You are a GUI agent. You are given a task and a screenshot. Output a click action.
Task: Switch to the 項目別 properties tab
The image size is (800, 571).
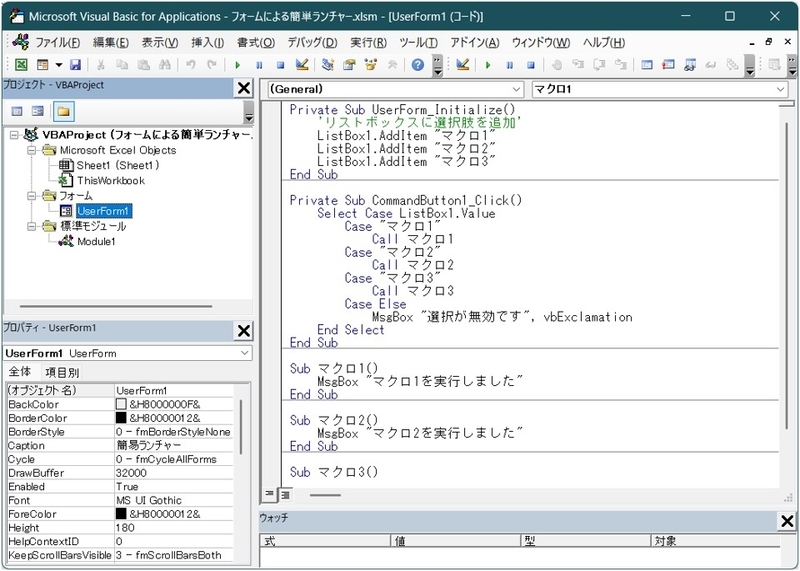pyautogui.click(x=62, y=372)
